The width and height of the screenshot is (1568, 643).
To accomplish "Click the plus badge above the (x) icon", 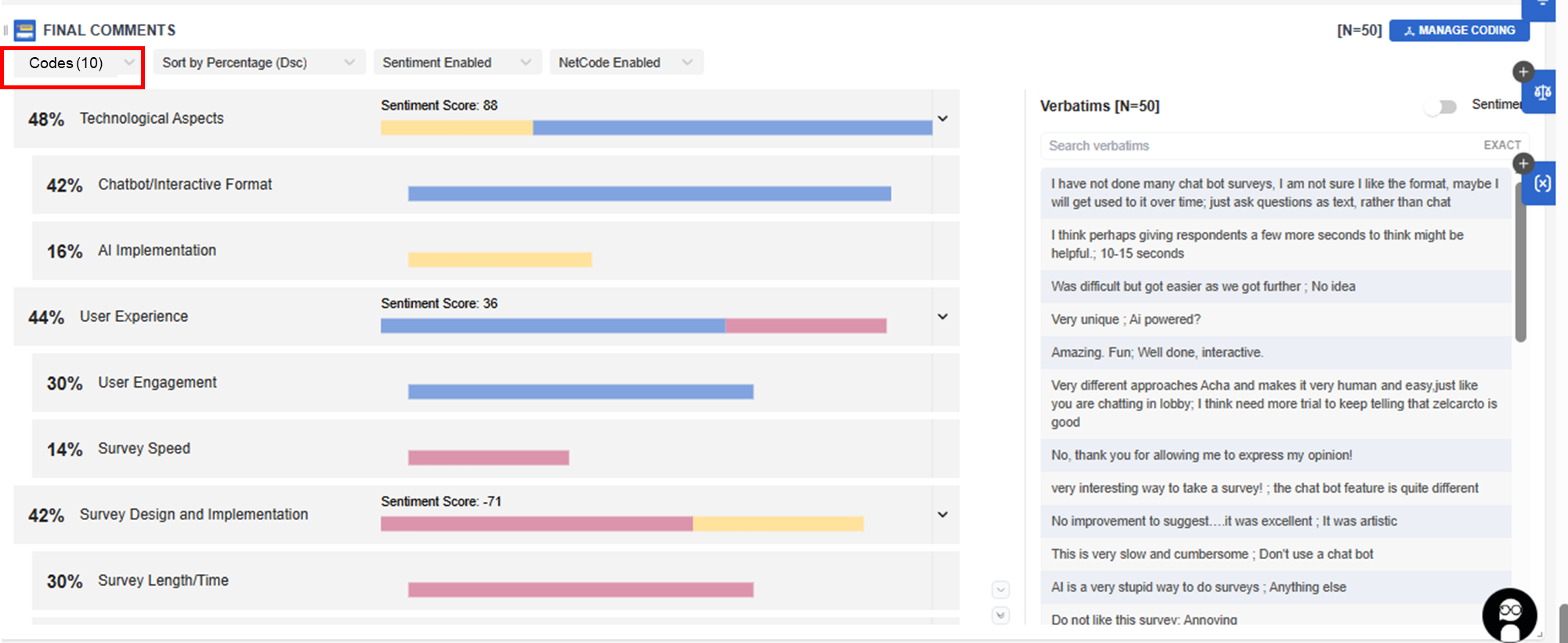I will coord(1523,163).
